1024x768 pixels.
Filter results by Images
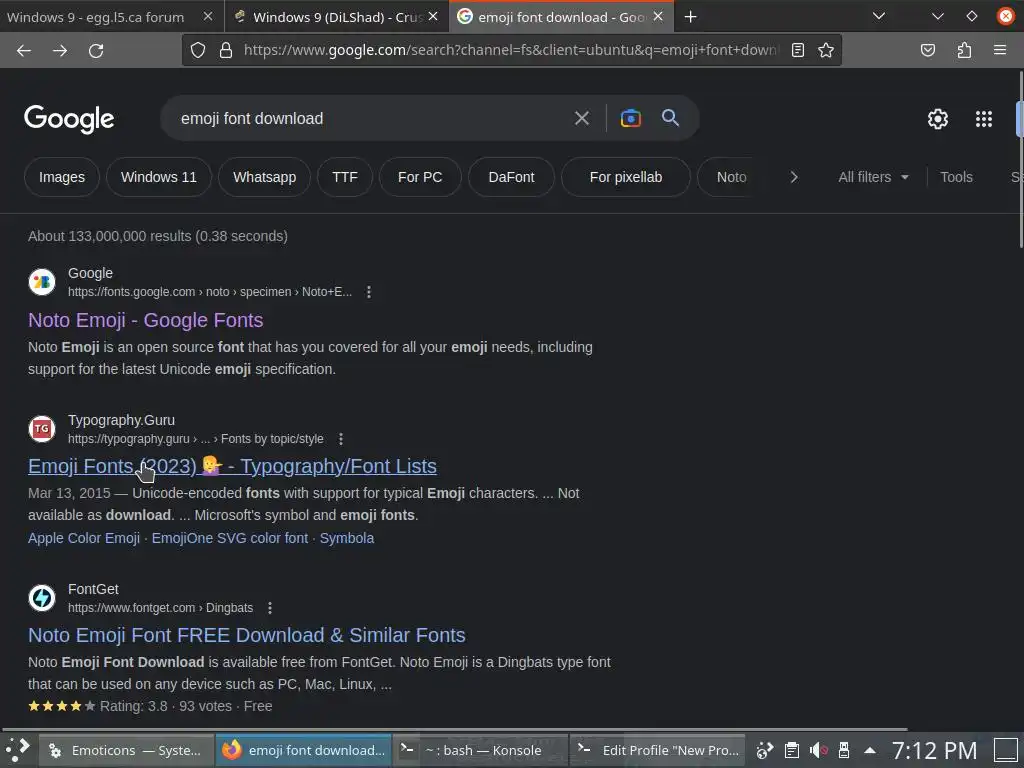pos(62,177)
